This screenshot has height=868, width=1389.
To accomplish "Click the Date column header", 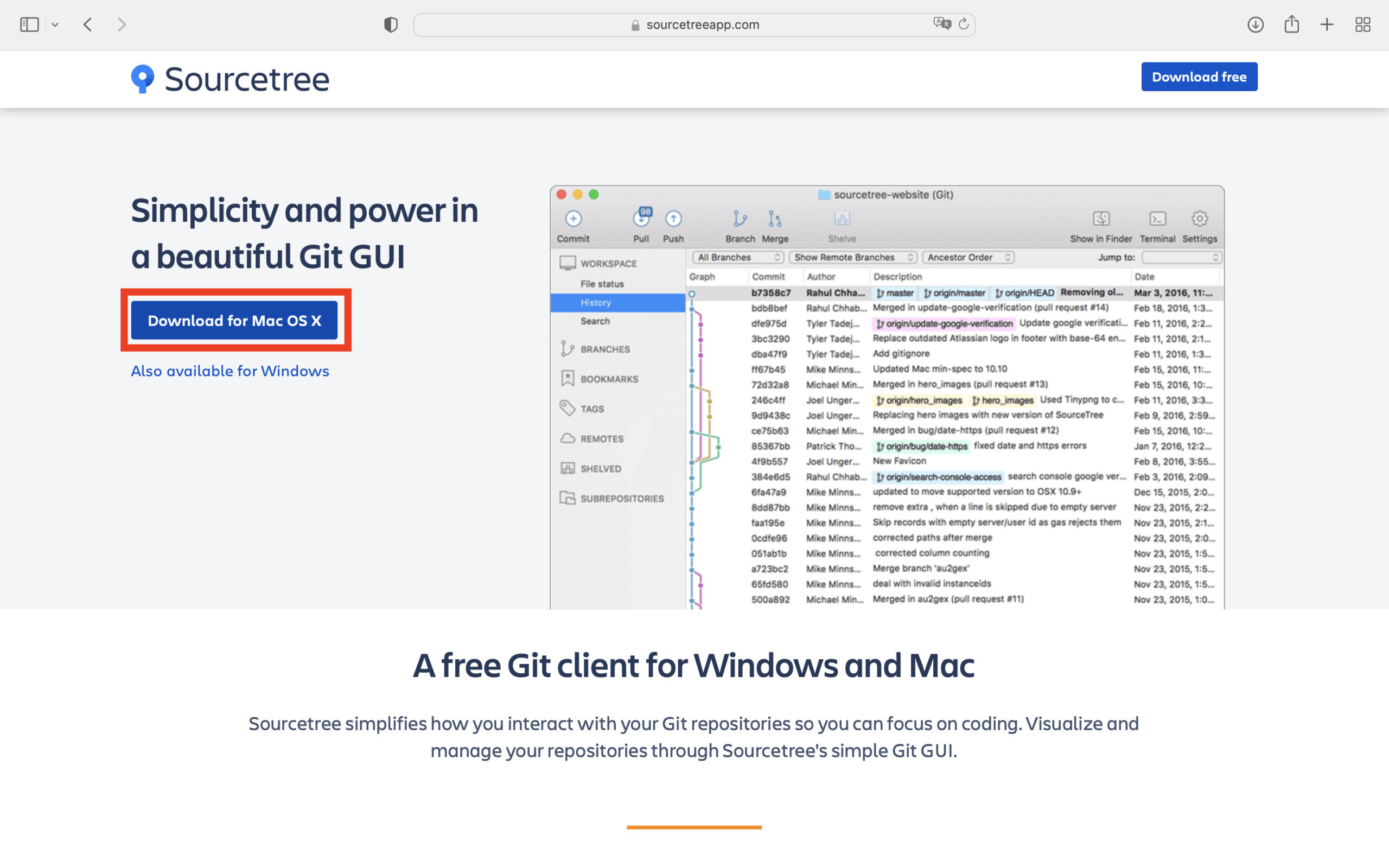I will [1144, 277].
